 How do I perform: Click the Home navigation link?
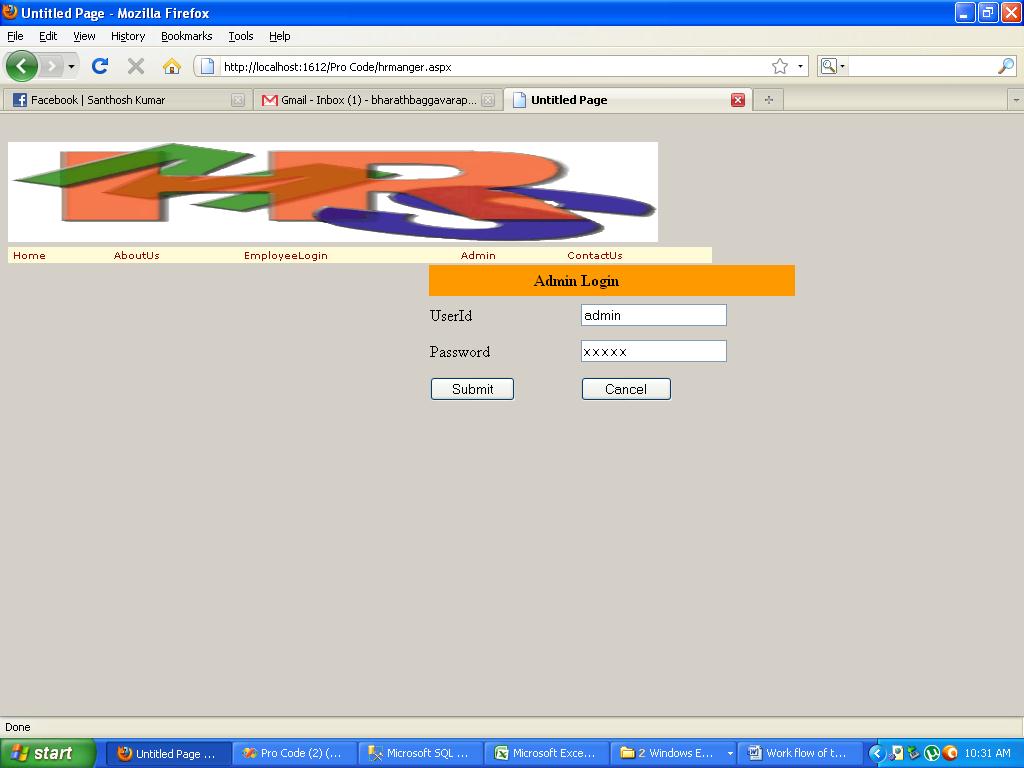pyautogui.click(x=29, y=255)
